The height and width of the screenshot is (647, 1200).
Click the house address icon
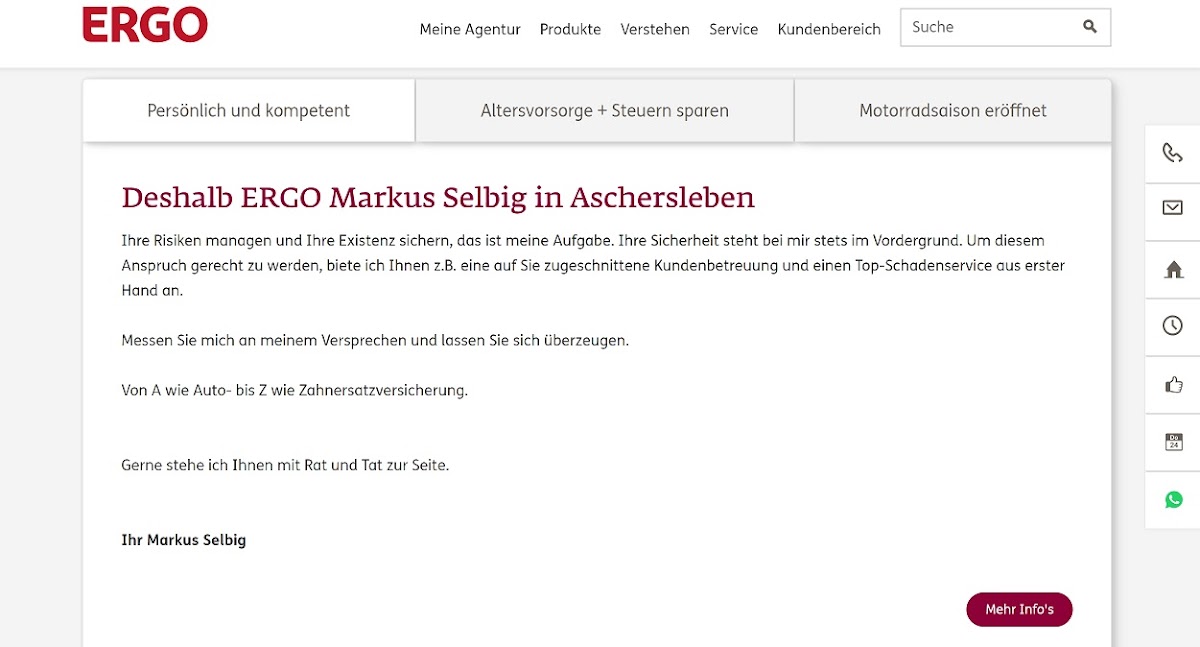point(1173,269)
